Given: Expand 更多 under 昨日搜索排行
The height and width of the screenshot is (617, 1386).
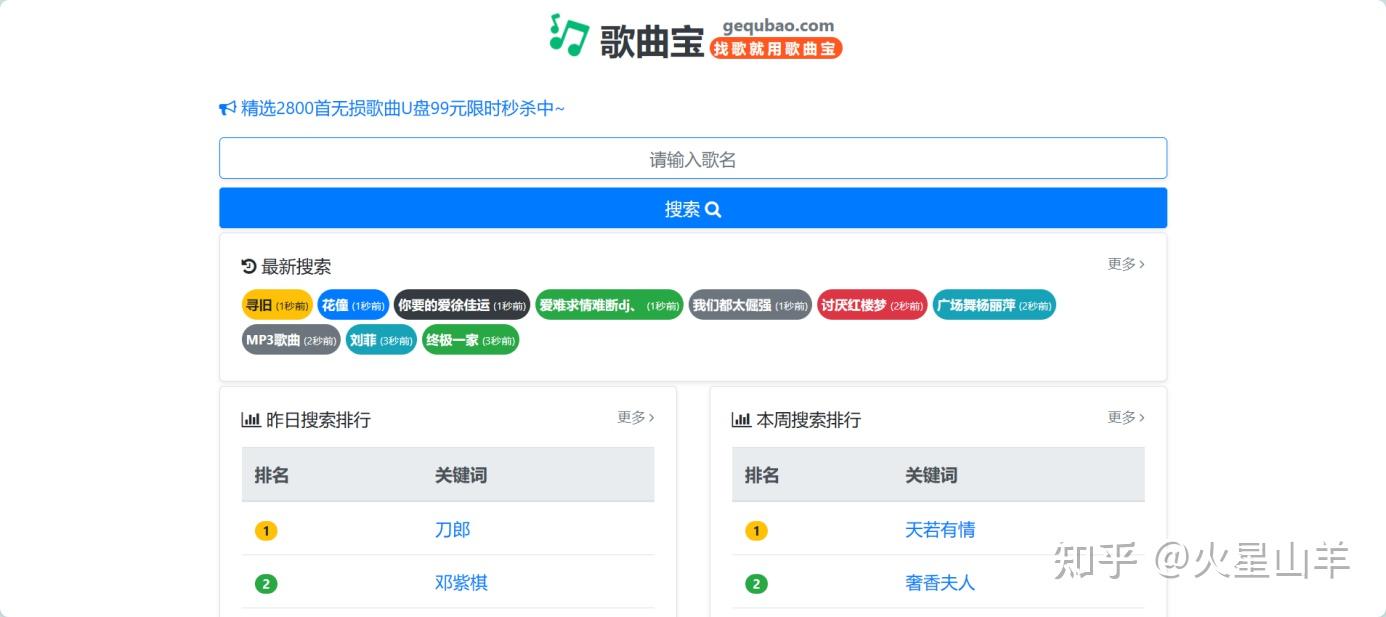Looking at the screenshot, I should [x=633, y=418].
